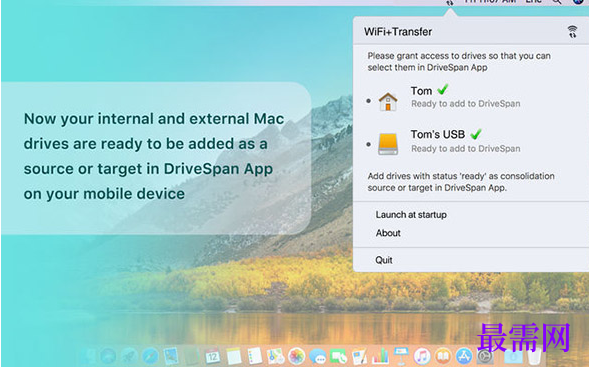
Task: Select the Tom drive name
Action: (421, 91)
